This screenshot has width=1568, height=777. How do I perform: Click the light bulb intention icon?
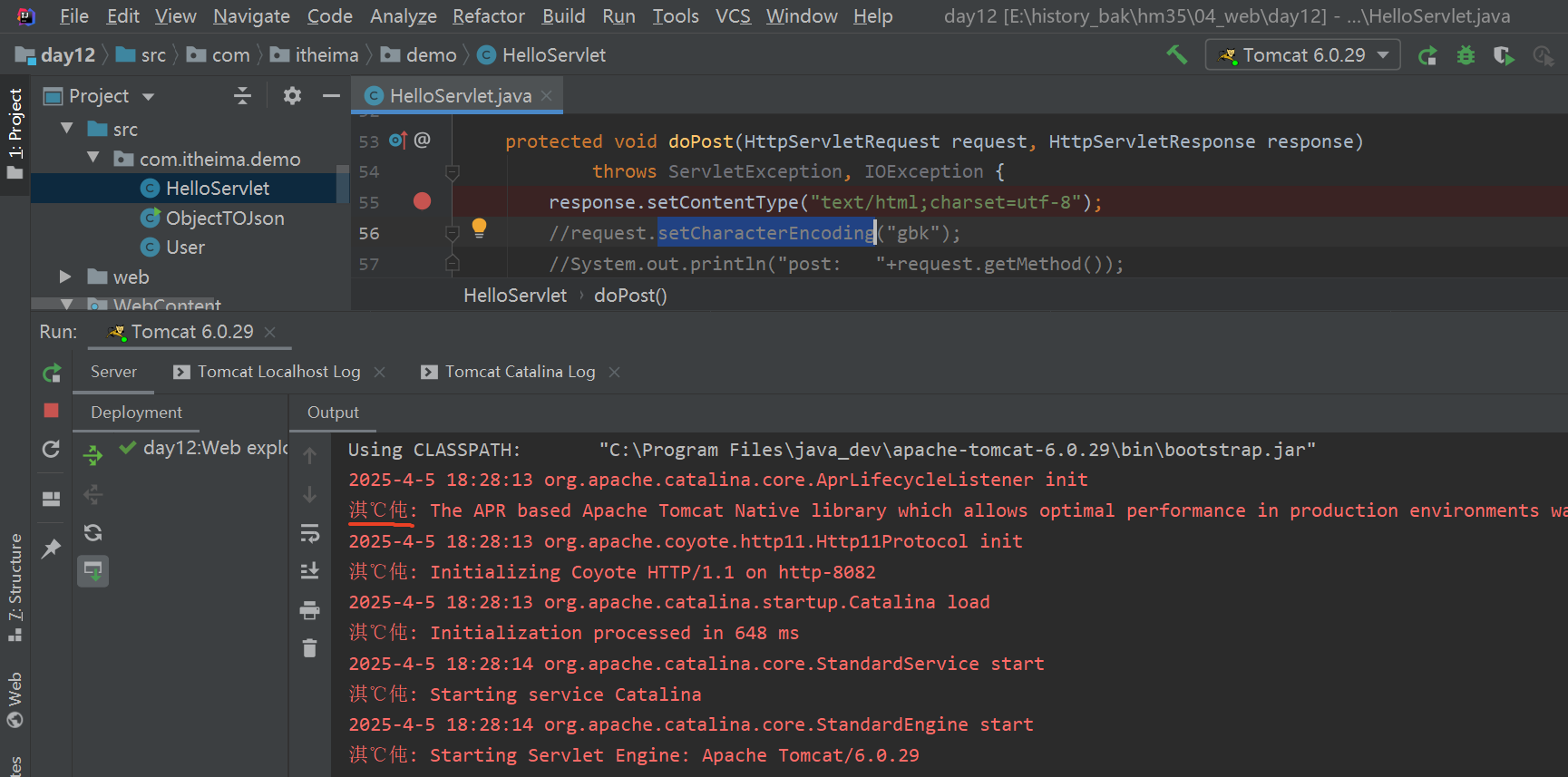tap(479, 228)
